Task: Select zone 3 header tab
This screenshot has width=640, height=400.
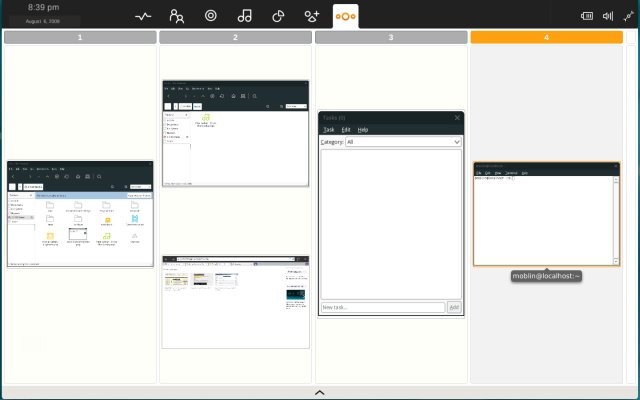Action: pos(391,37)
